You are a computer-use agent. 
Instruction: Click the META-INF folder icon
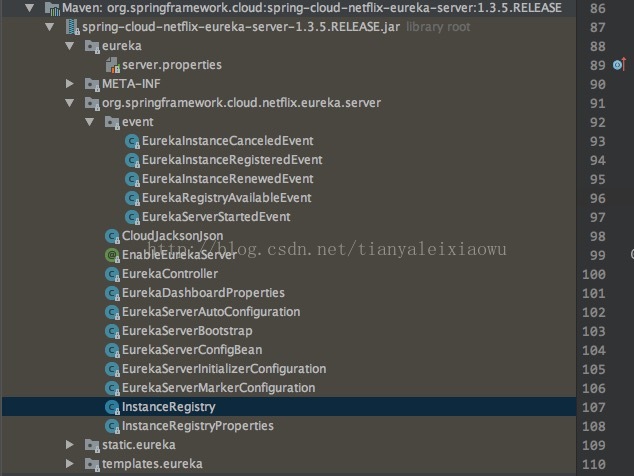tap(92, 85)
